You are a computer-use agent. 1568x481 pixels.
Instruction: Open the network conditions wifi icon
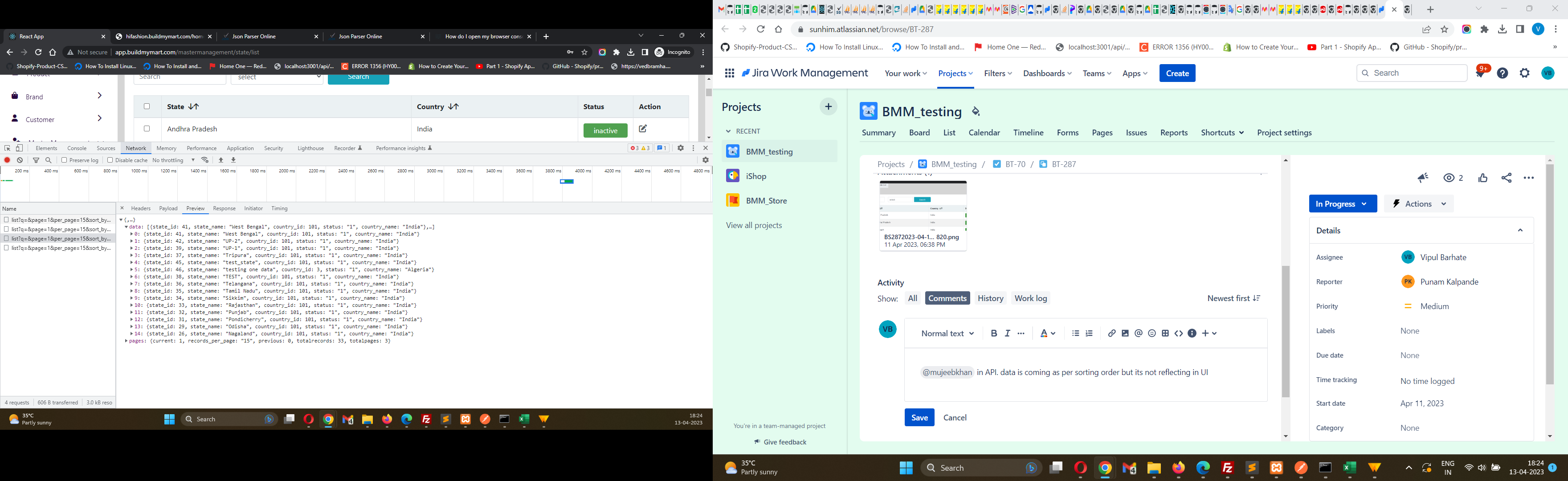point(205,160)
